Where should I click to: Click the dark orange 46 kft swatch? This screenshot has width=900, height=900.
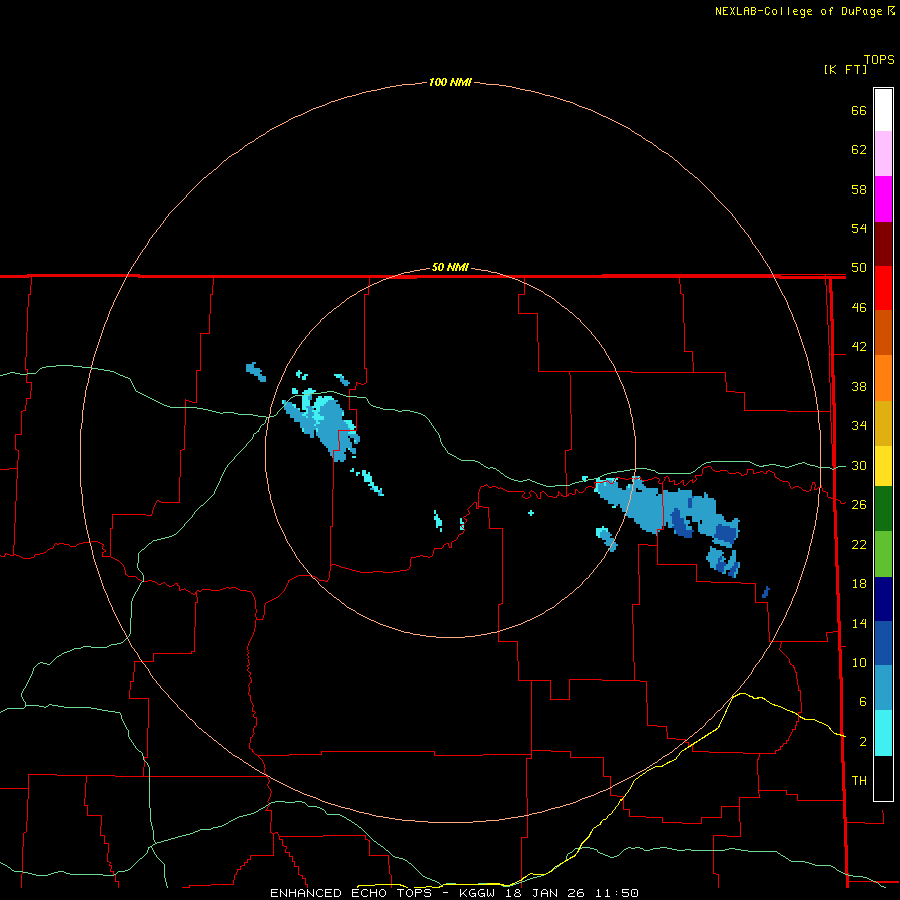pos(883,333)
